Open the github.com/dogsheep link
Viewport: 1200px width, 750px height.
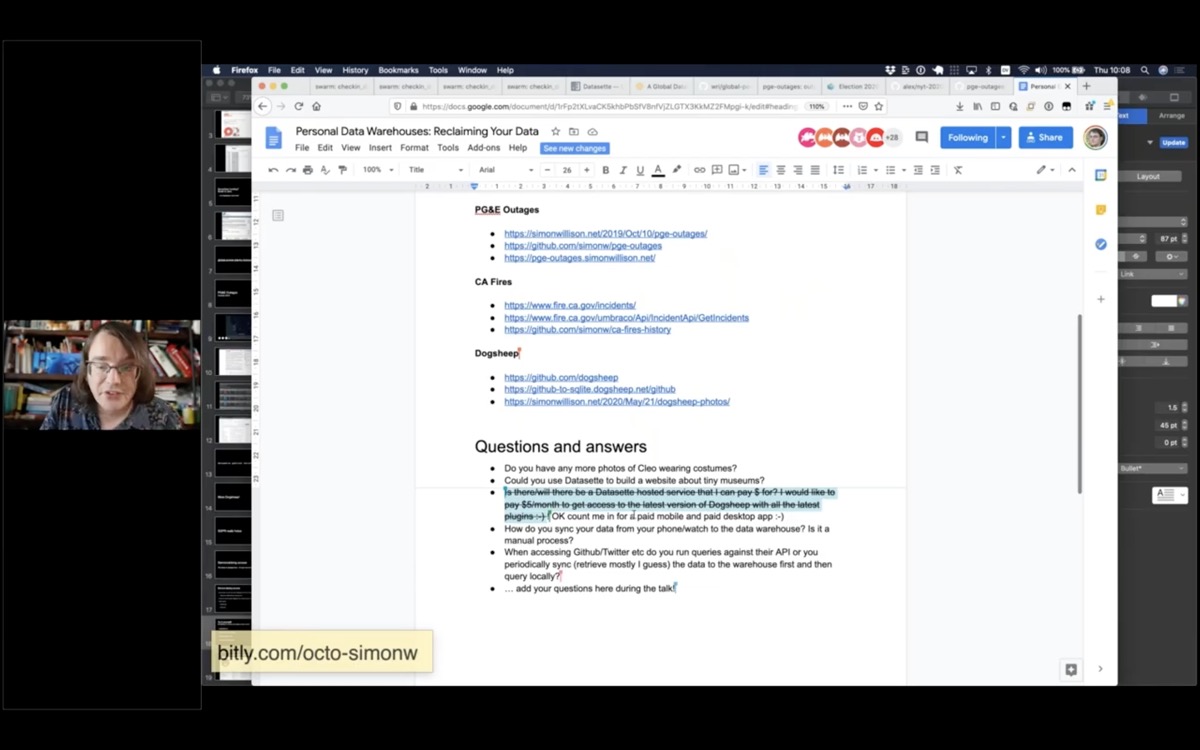(x=561, y=378)
